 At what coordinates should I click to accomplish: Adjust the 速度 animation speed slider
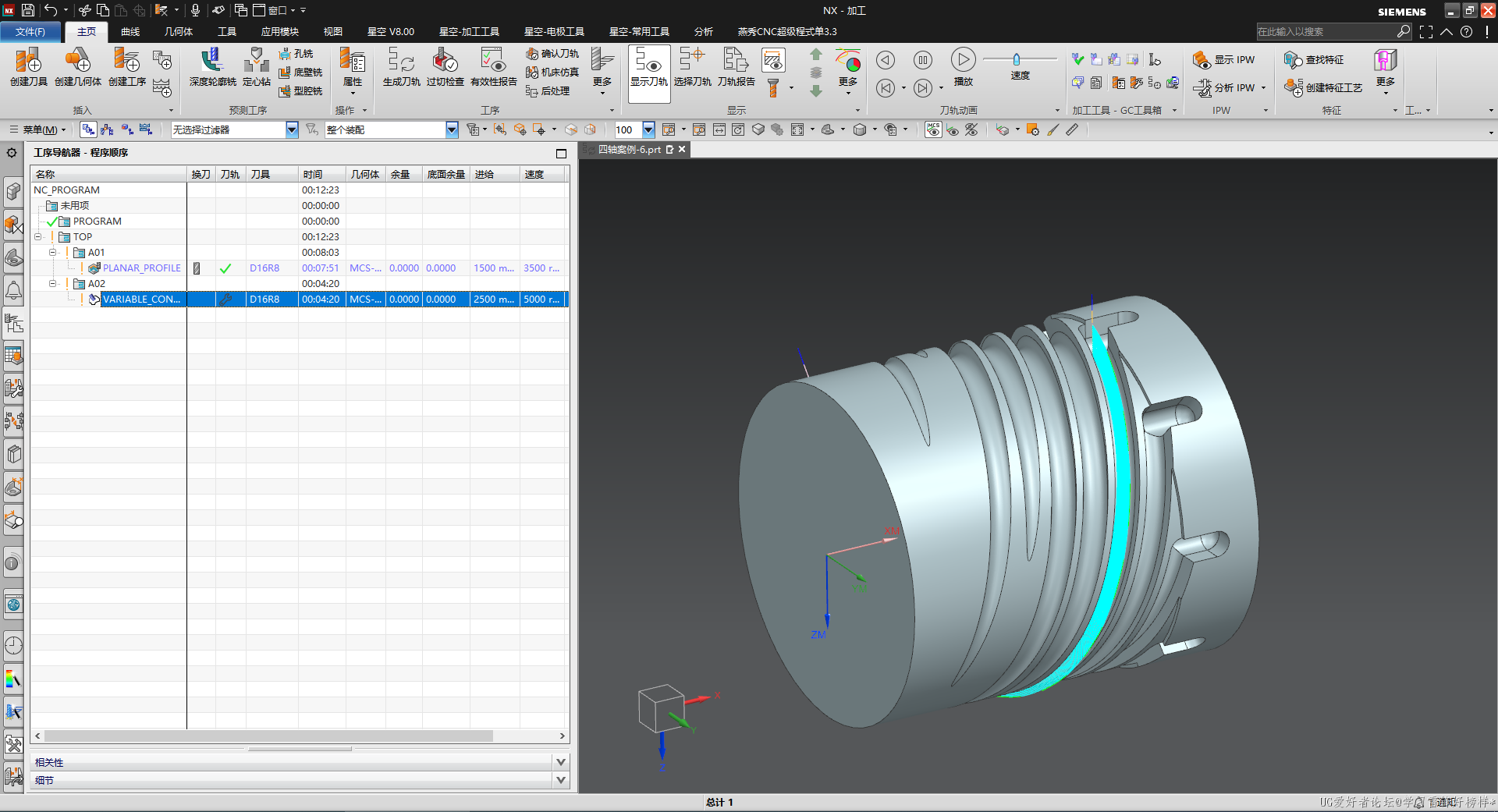[1017, 59]
